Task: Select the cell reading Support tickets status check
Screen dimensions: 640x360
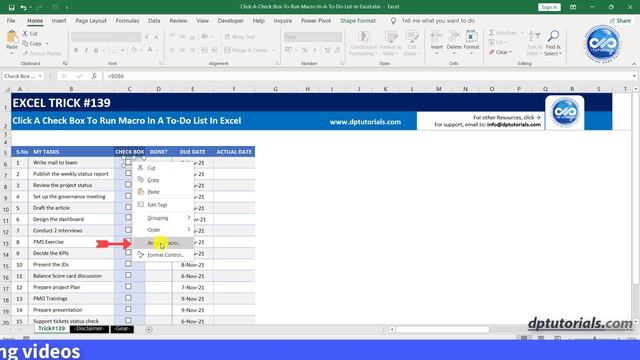Action: (71, 321)
